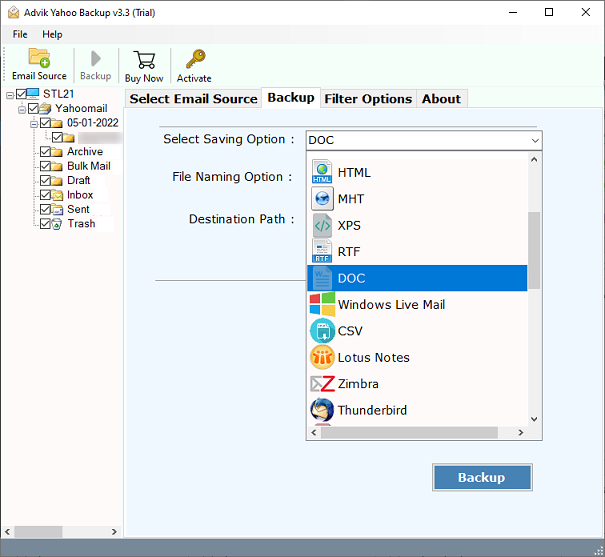Select the Zimbra icon
The height and width of the screenshot is (557, 605).
(322, 384)
